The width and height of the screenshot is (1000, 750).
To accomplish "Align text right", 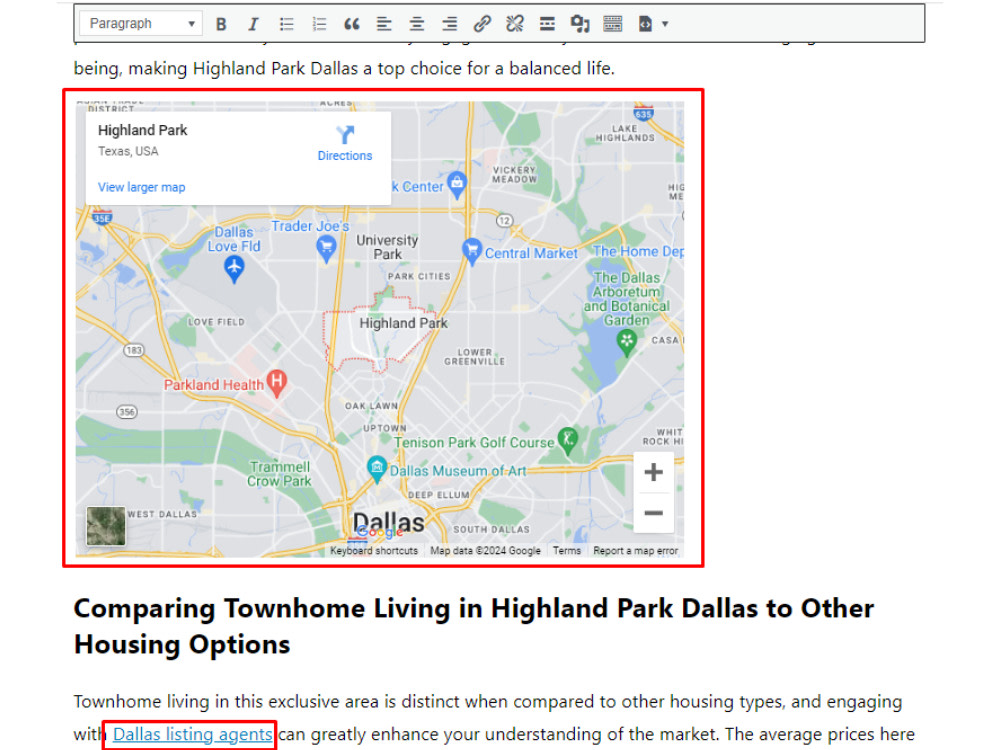I will [x=449, y=24].
